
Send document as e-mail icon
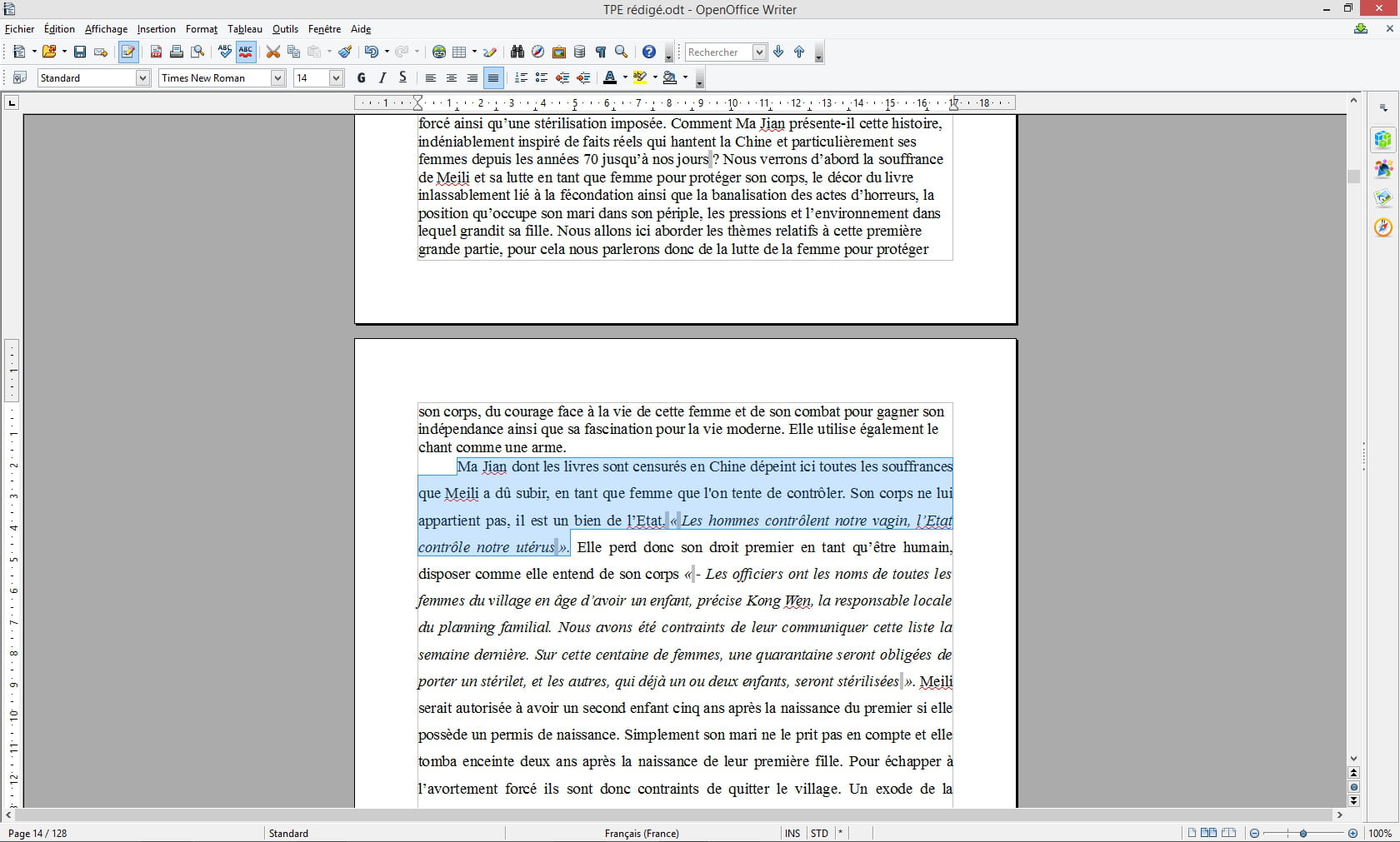(x=101, y=52)
